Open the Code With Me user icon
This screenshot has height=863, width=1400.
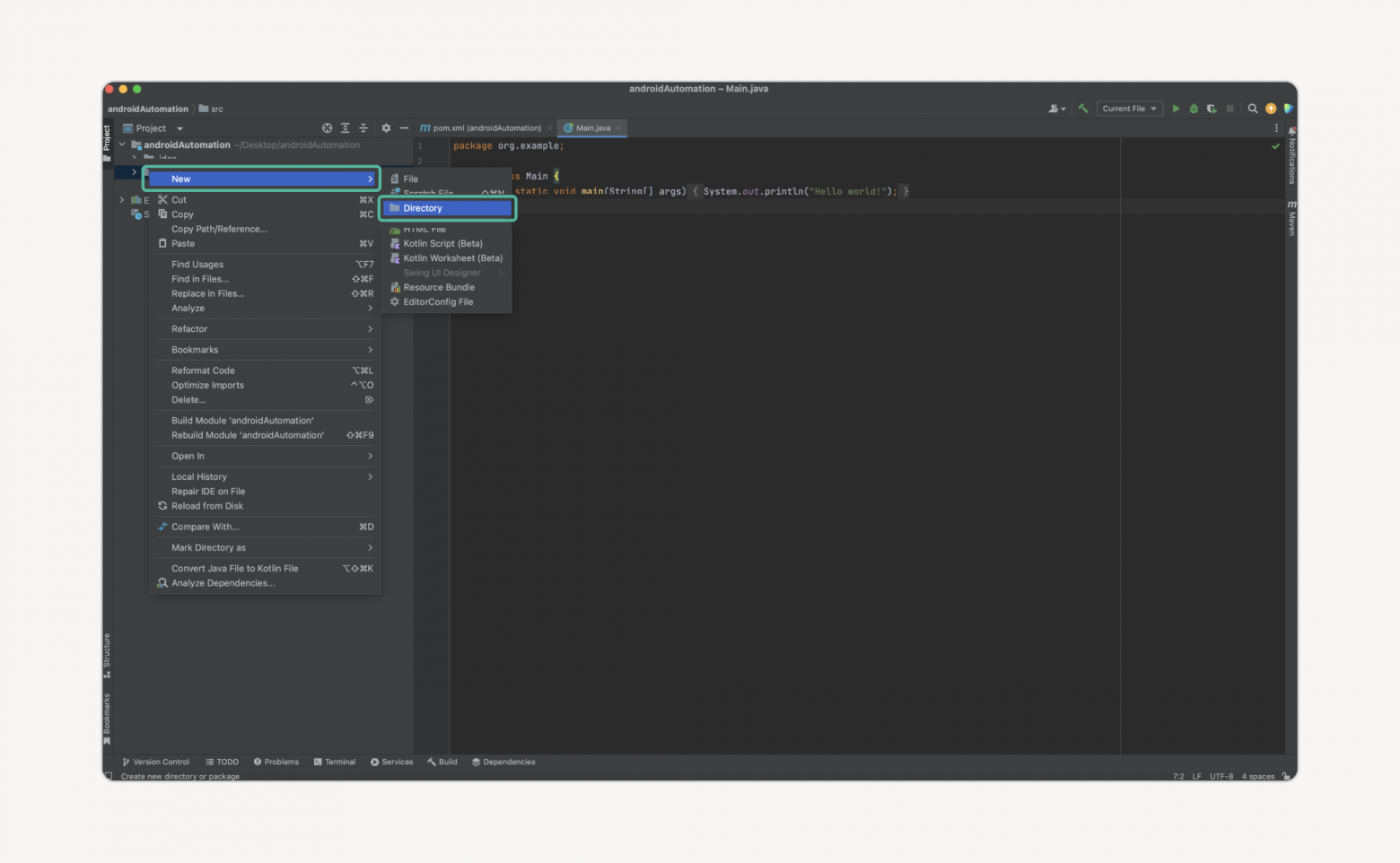click(1057, 109)
